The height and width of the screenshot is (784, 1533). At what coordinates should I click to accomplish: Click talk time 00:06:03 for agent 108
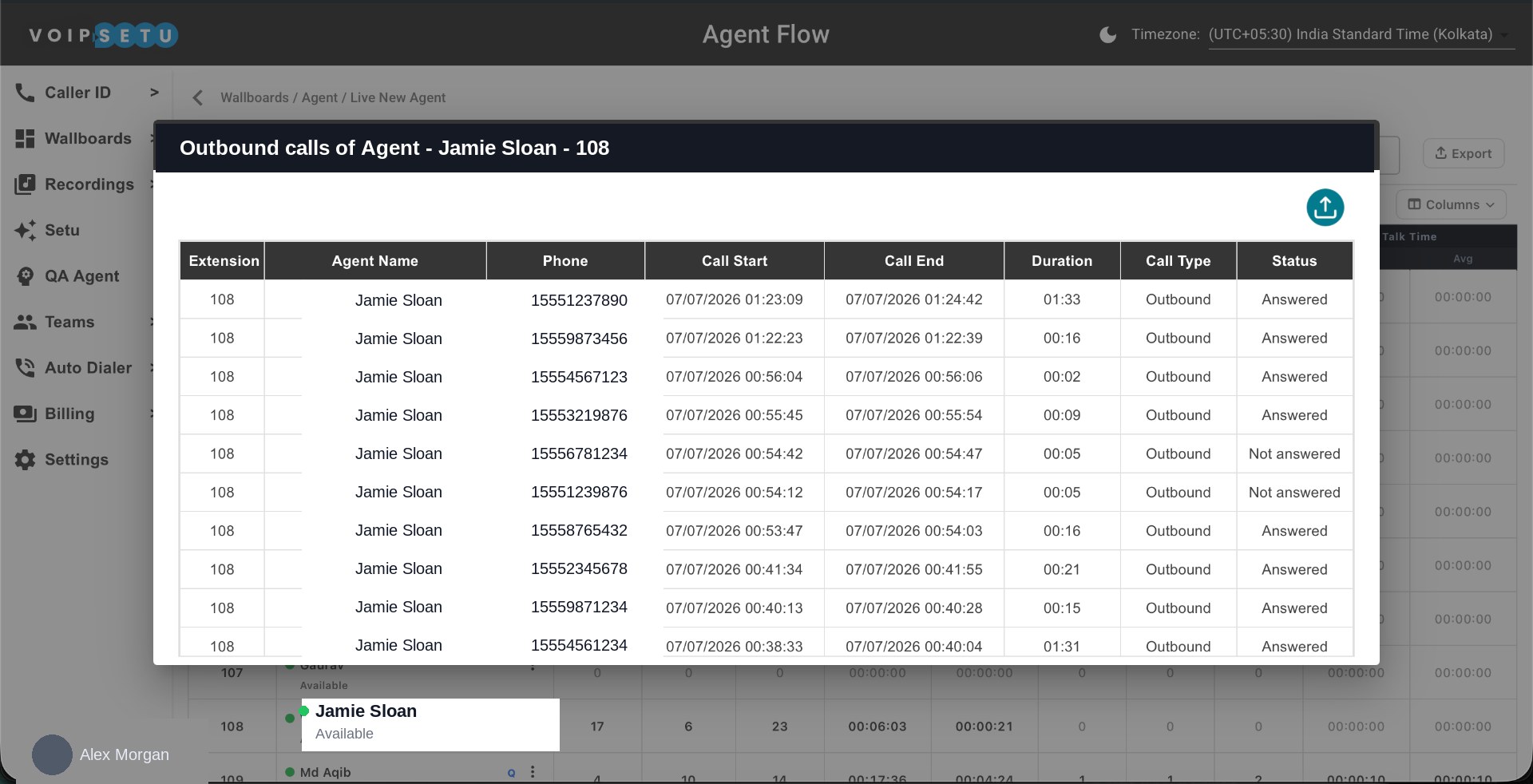(x=877, y=727)
